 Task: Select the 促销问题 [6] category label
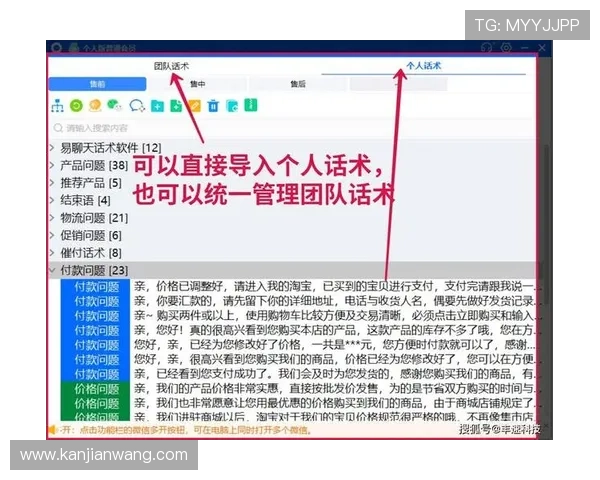[91, 235]
